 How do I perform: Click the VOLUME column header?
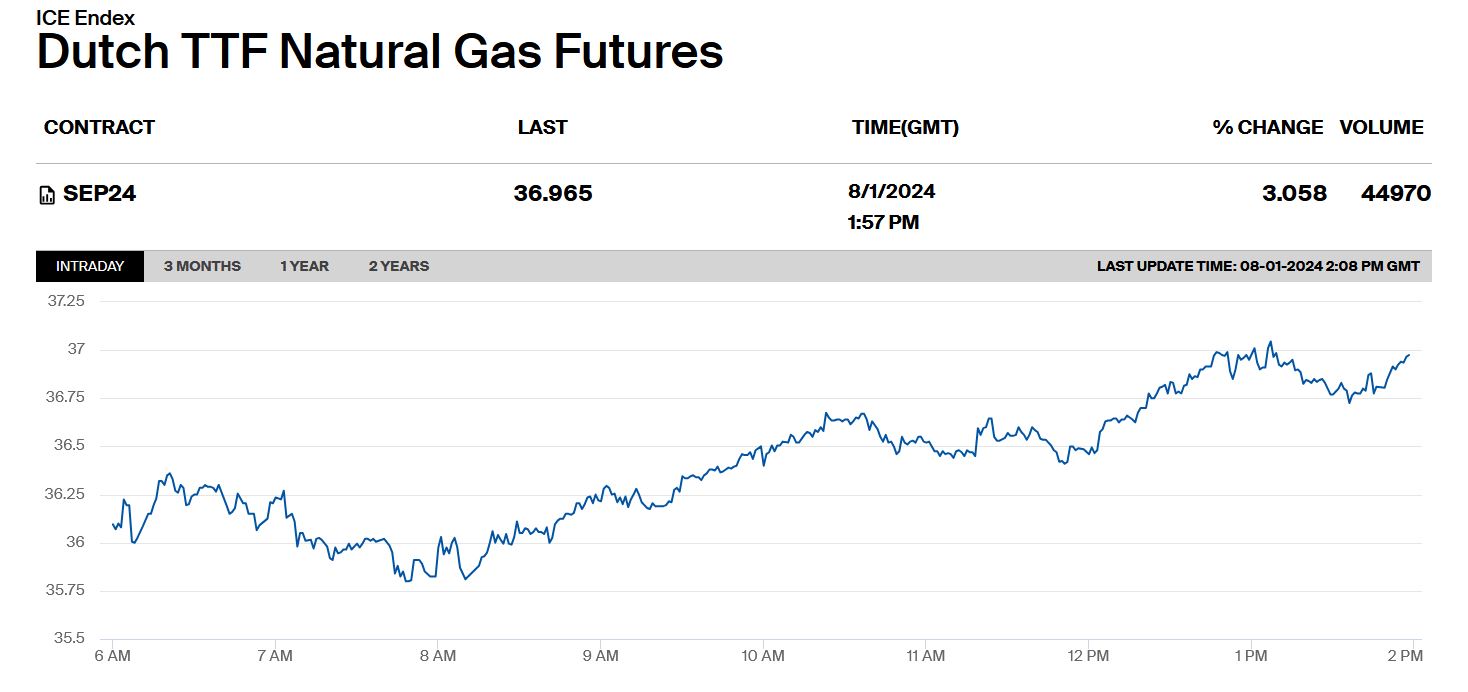(1381, 128)
